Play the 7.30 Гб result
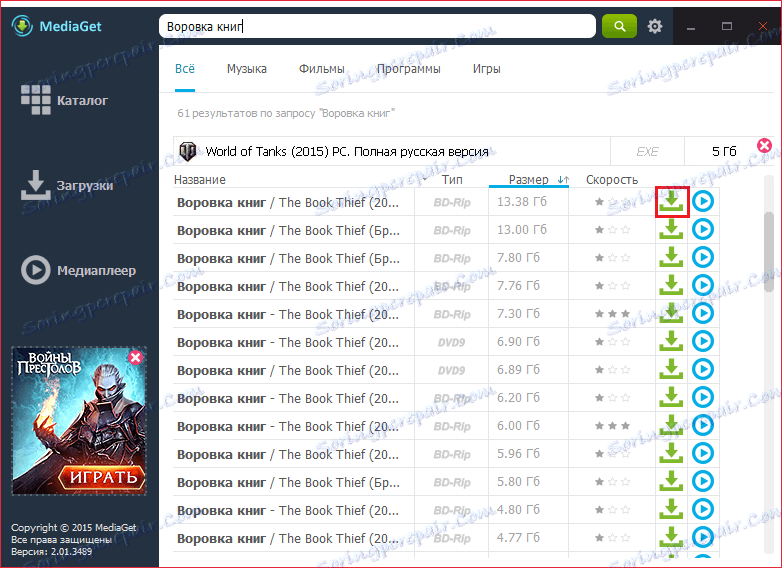782x568 pixels. 703,313
